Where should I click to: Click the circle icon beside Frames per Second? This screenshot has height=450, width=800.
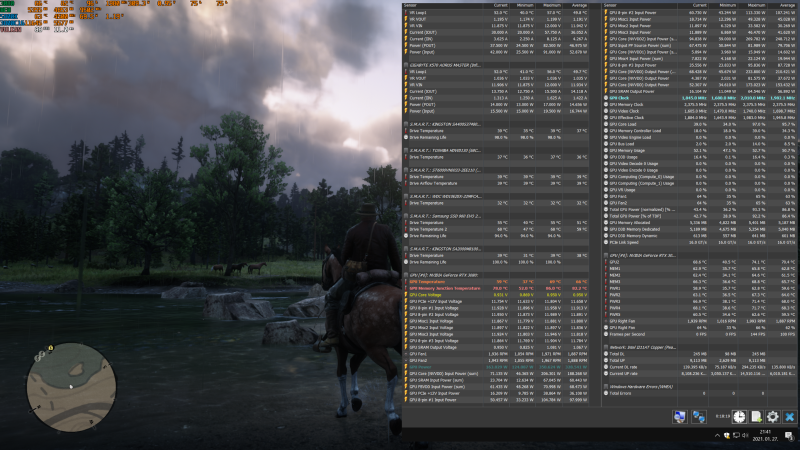(606, 334)
